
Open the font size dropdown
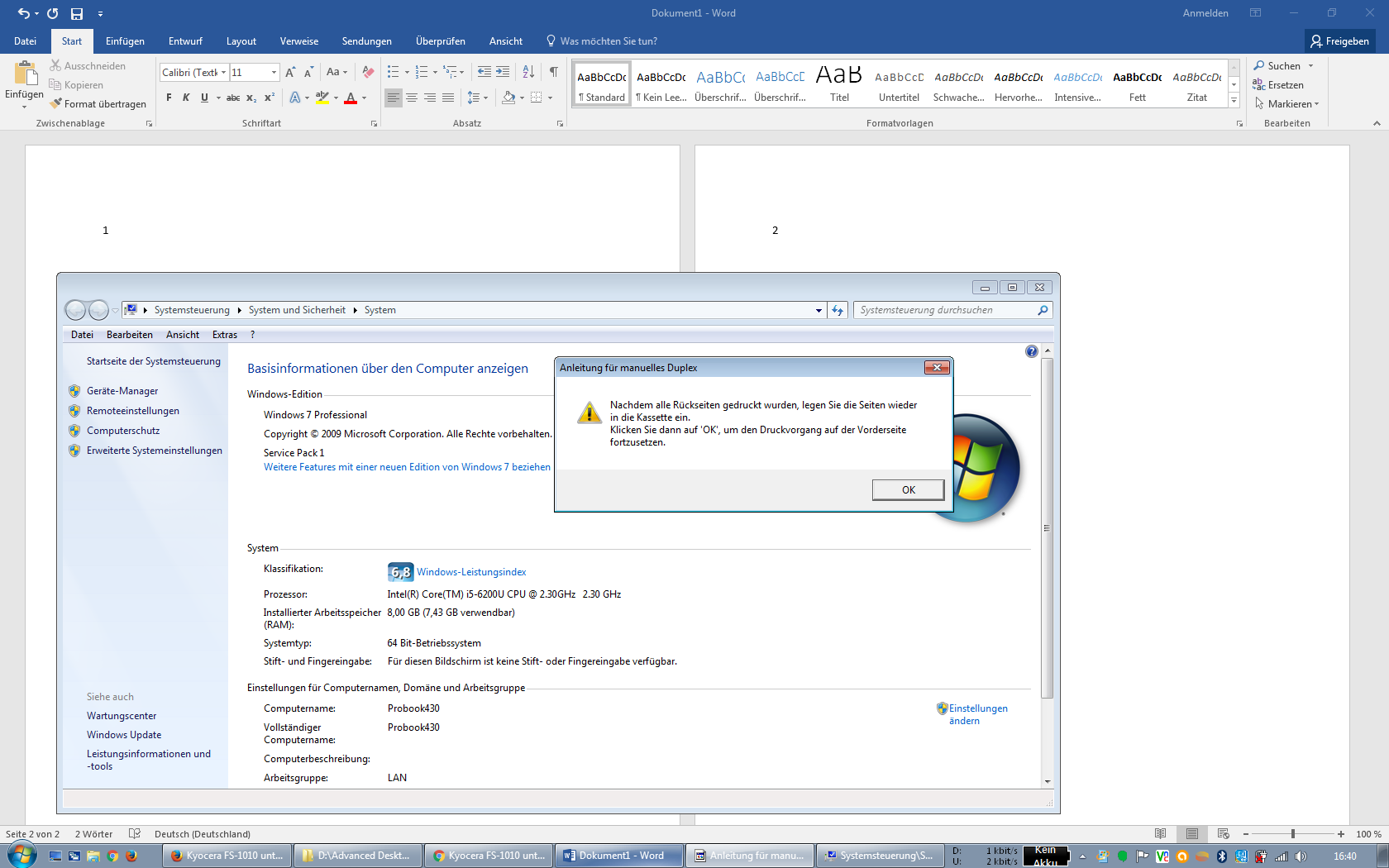tap(274, 73)
